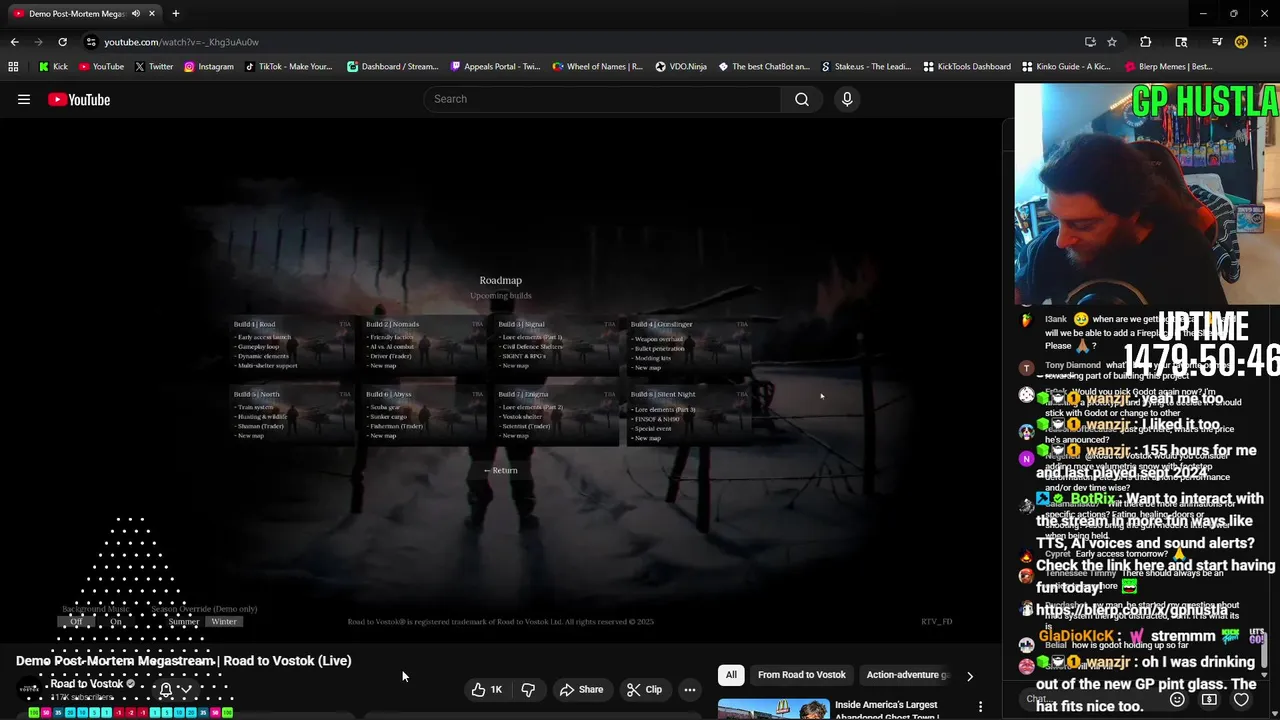This screenshot has width=1280, height=720.
Task: Open the apps grid in bookmarks bar
Action: pos(13,67)
